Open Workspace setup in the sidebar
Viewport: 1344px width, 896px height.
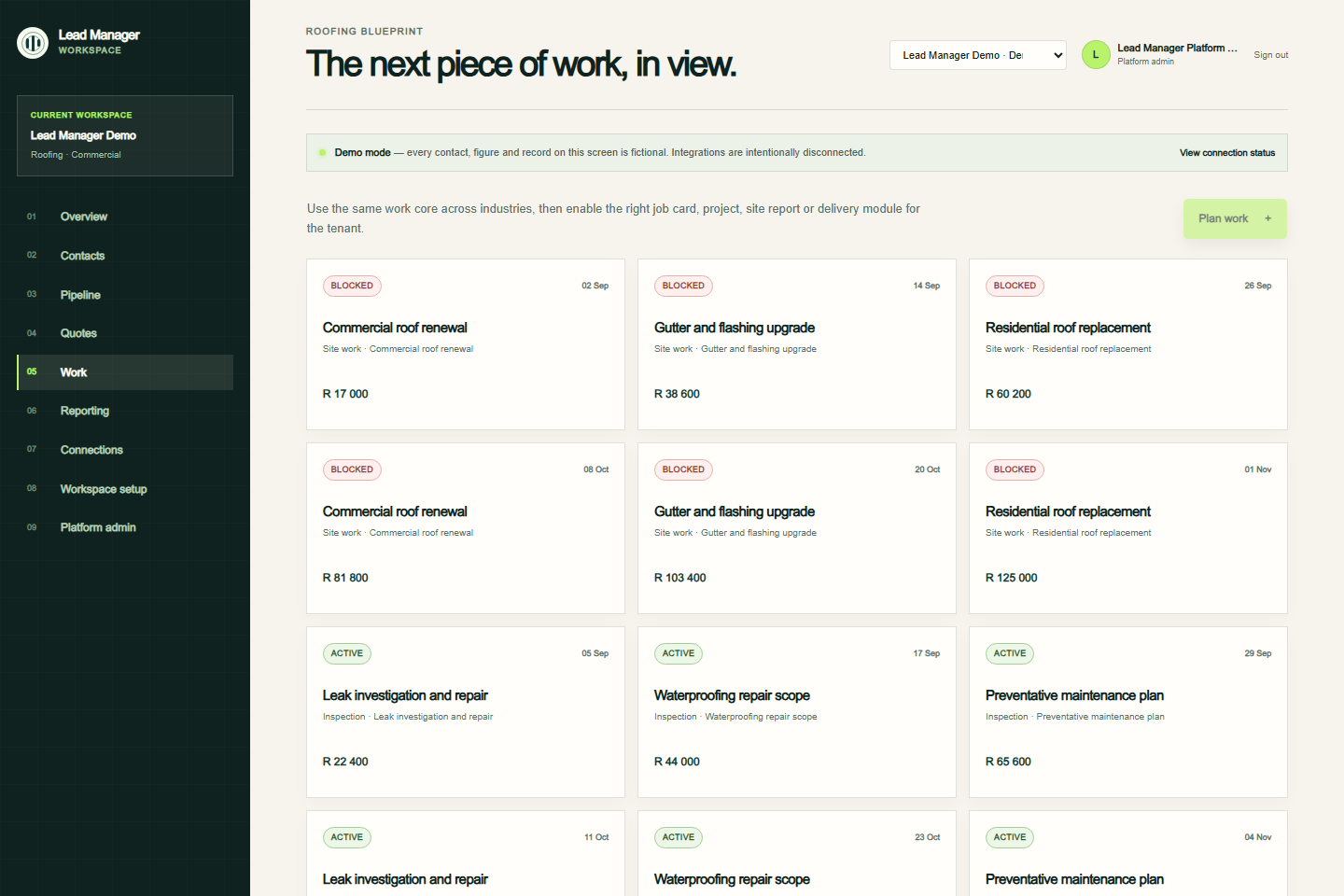(x=125, y=489)
